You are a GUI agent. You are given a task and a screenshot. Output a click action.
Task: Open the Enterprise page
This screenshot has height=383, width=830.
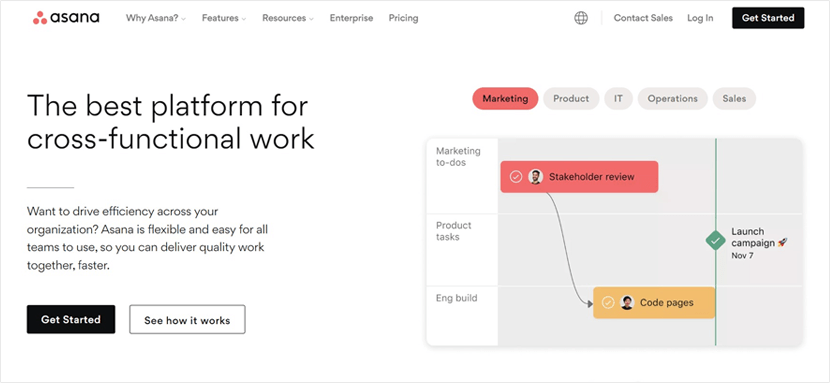click(x=351, y=18)
